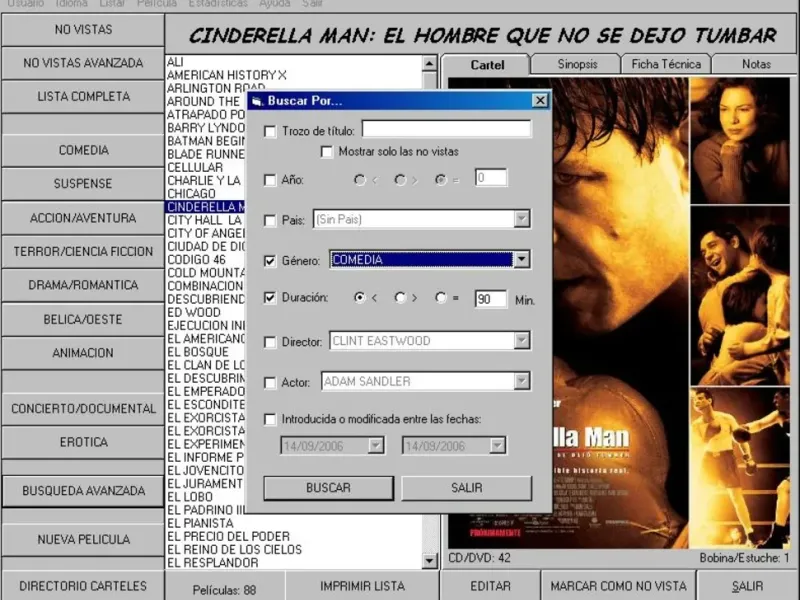Image resolution: width=800 pixels, height=600 pixels.
Task: Expand the Actor ADAM SANDLER dropdown
Action: tap(521, 381)
